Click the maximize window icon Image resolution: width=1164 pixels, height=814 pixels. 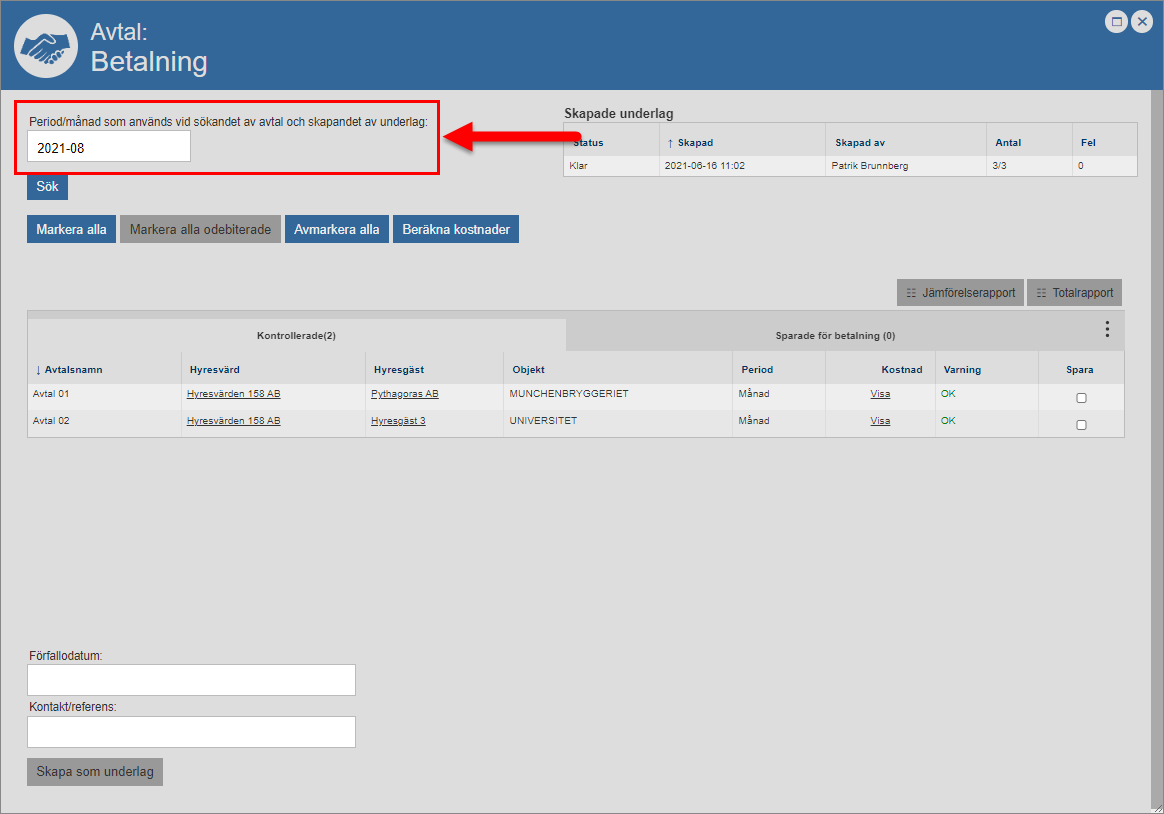point(1116,21)
